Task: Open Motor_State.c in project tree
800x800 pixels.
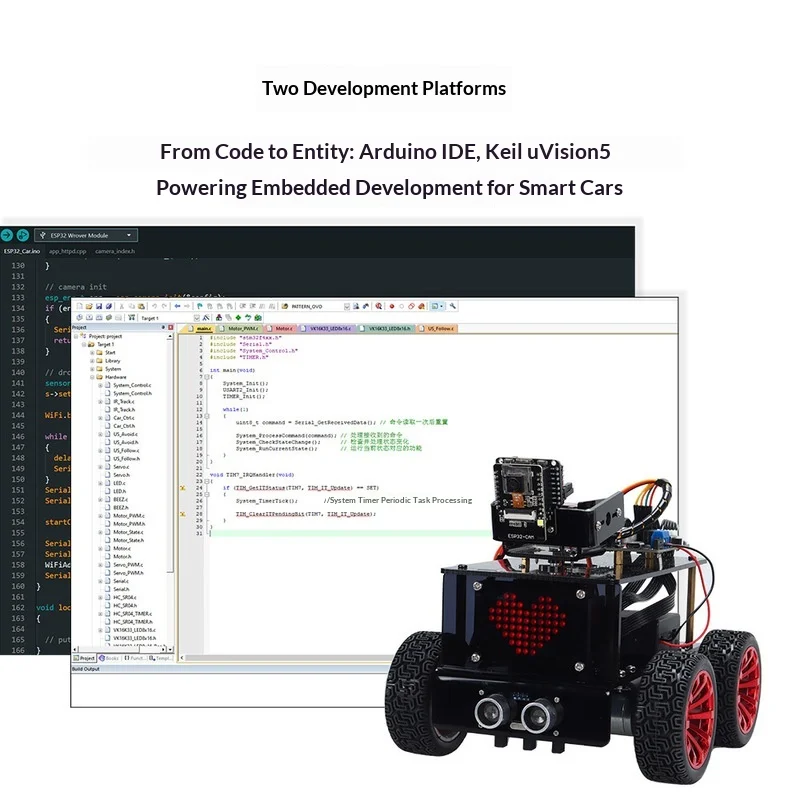Action: coord(129,532)
